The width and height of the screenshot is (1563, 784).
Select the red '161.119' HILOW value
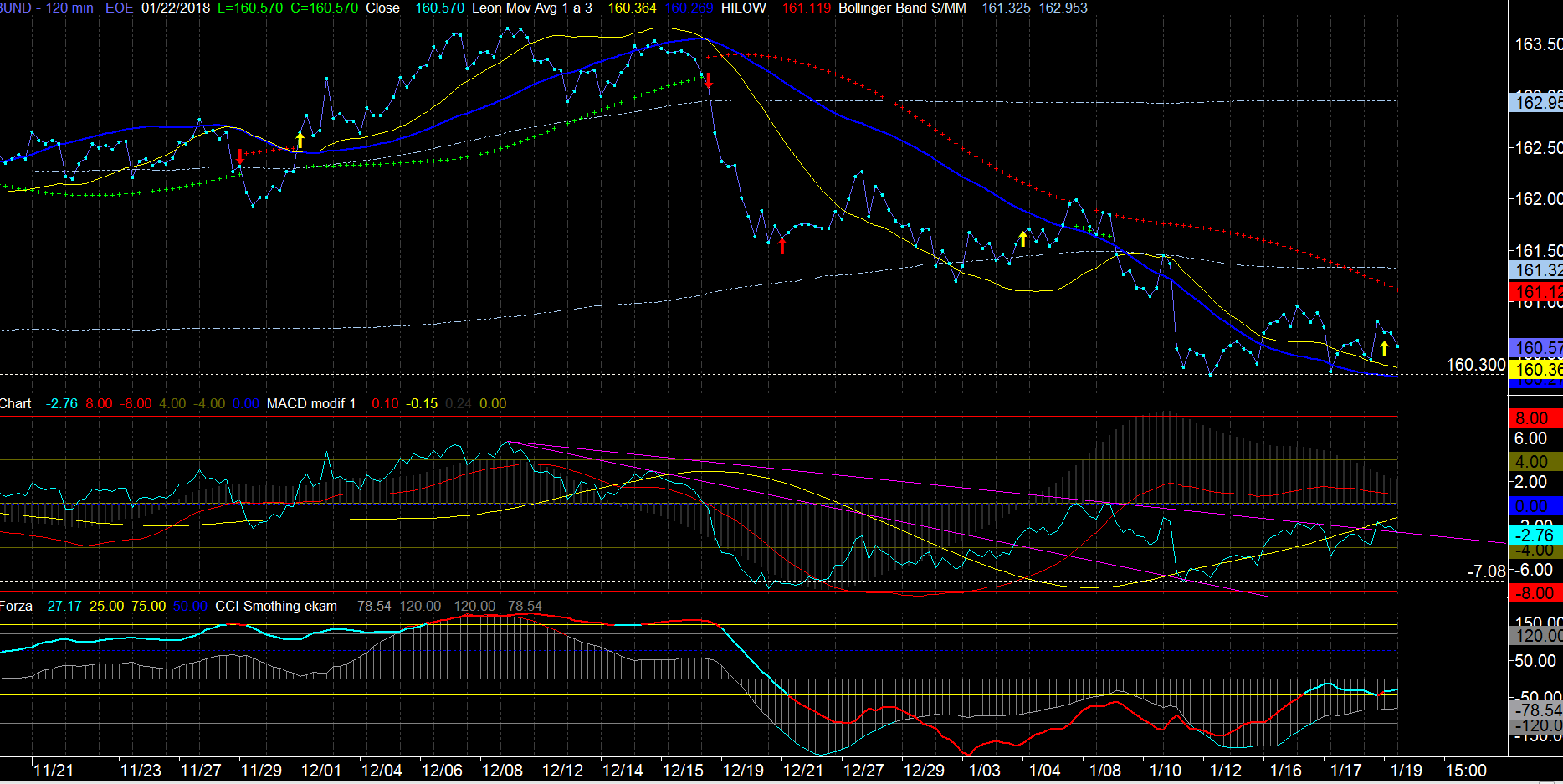[x=807, y=8]
